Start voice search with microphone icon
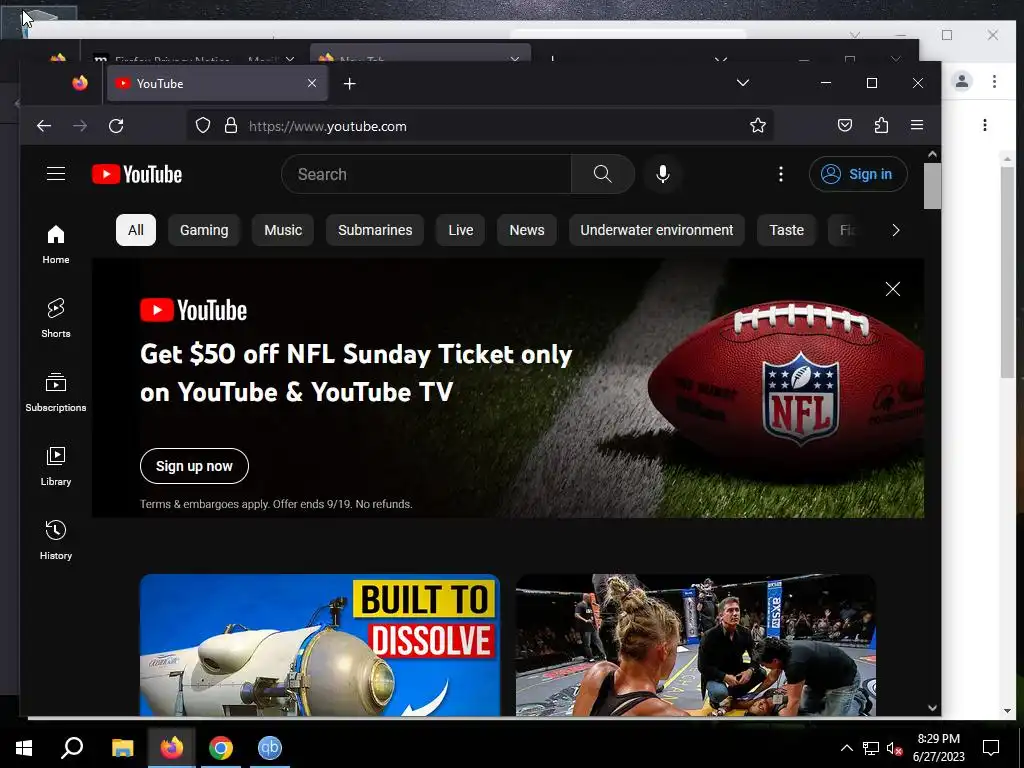This screenshot has height=768, width=1024. (662, 174)
